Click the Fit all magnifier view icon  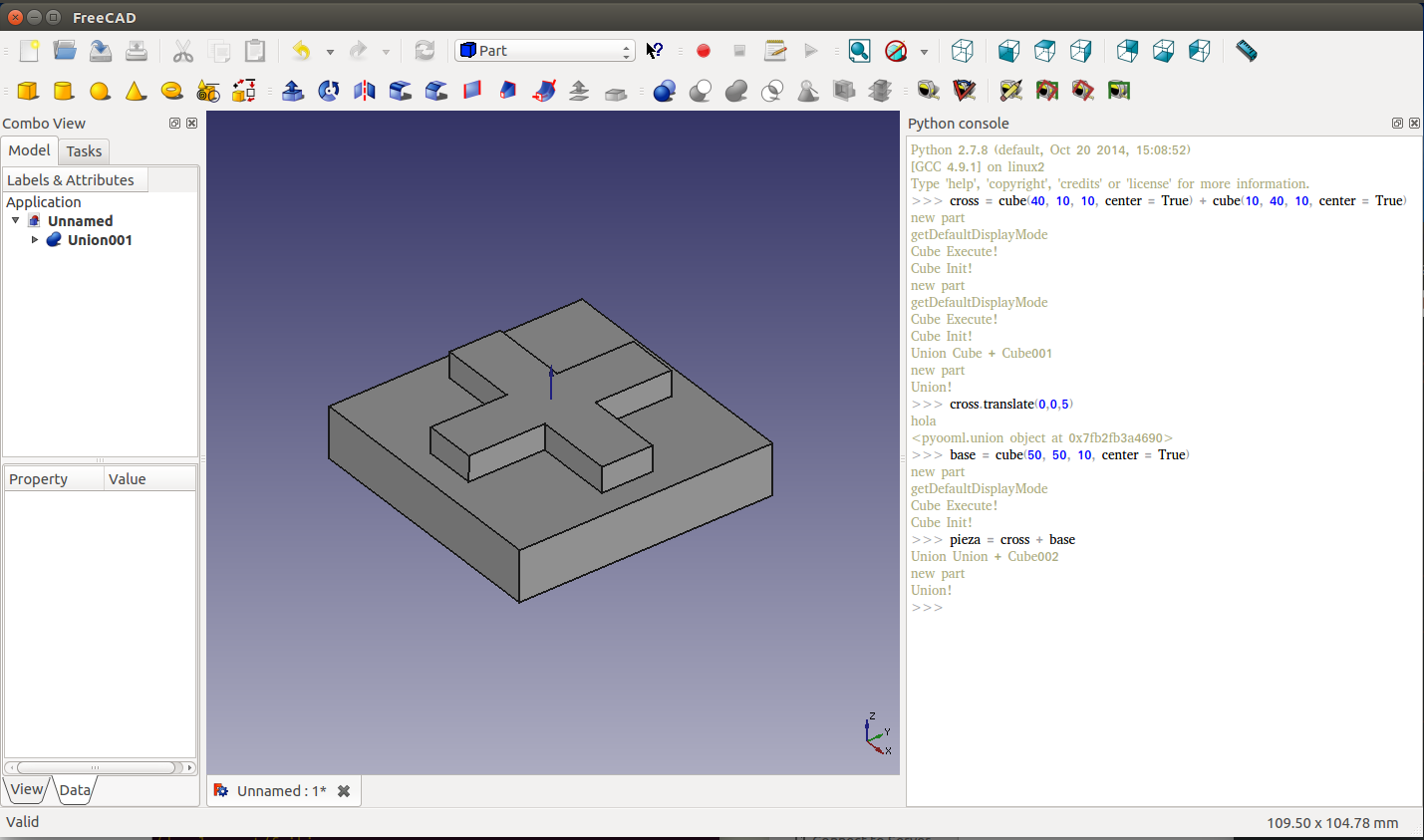tap(859, 51)
